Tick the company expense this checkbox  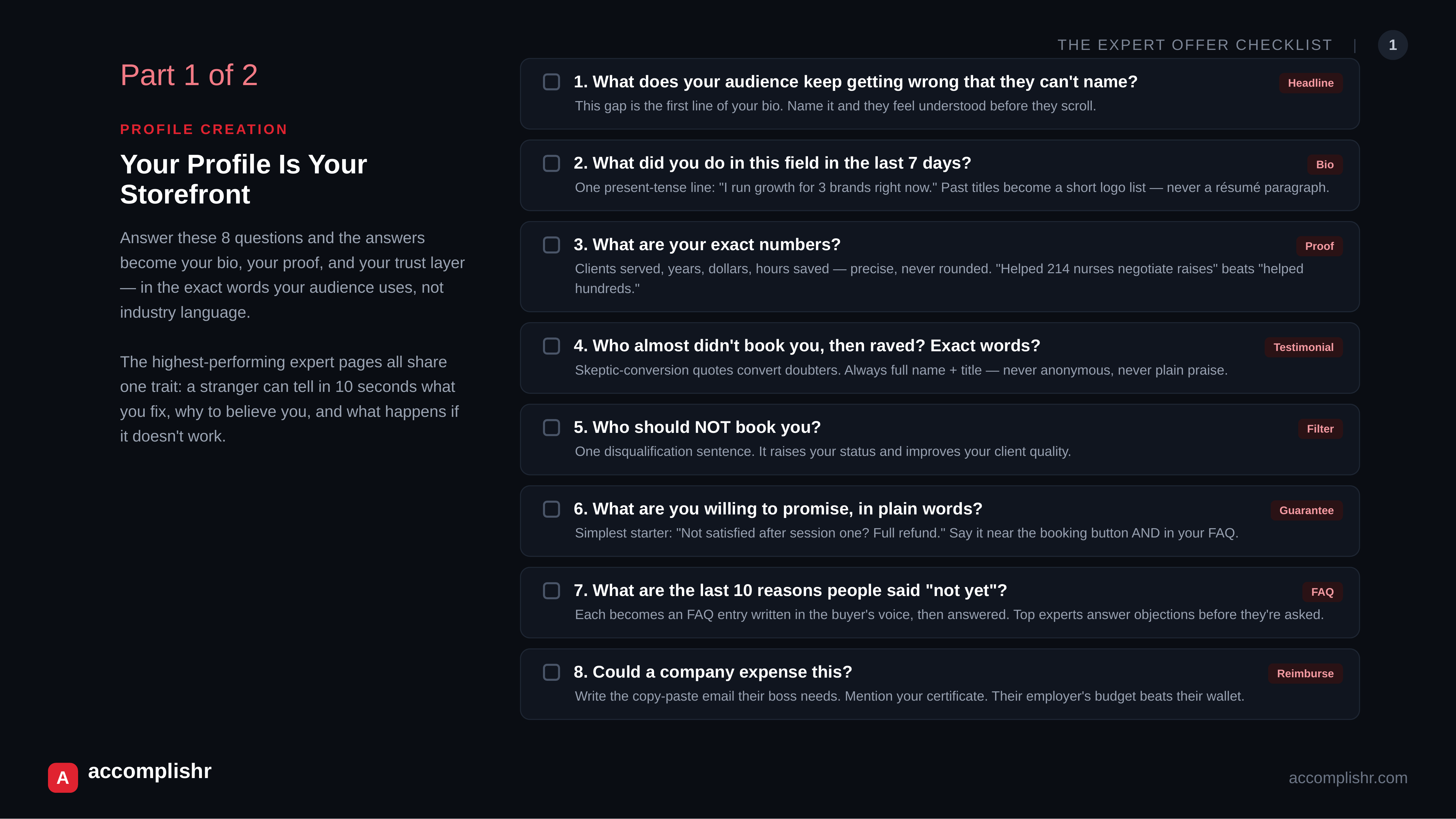click(551, 672)
